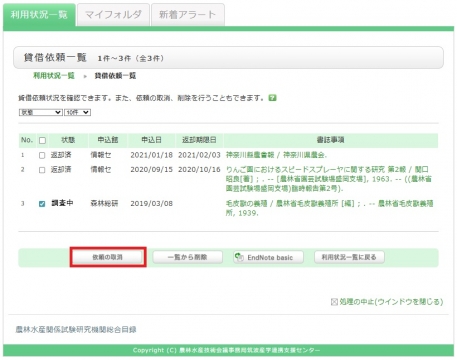Viewport: 457px width, 360px height.
Task: Click the 調査中 status text
Action: click(x=62, y=203)
